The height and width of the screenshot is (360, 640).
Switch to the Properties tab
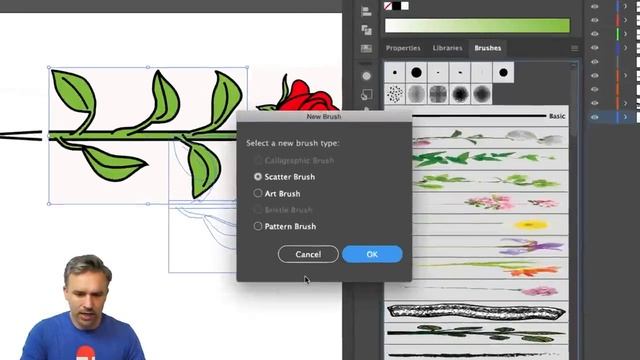pos(403,48)
